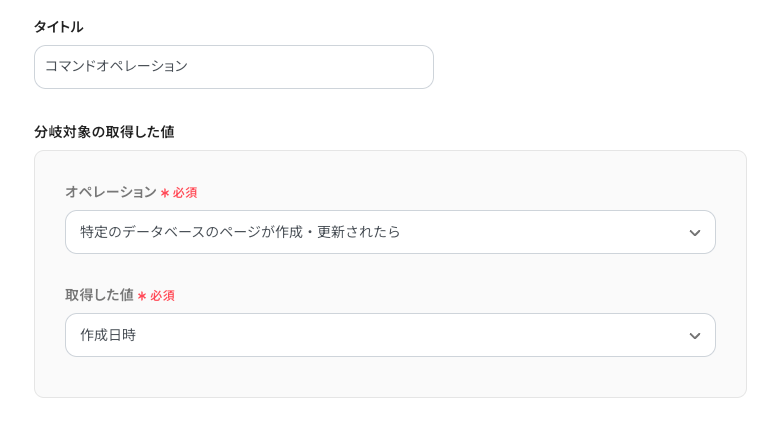Click the red asterisk beside オペレーション
The image size is (775, 422).
tap(165, 193)
